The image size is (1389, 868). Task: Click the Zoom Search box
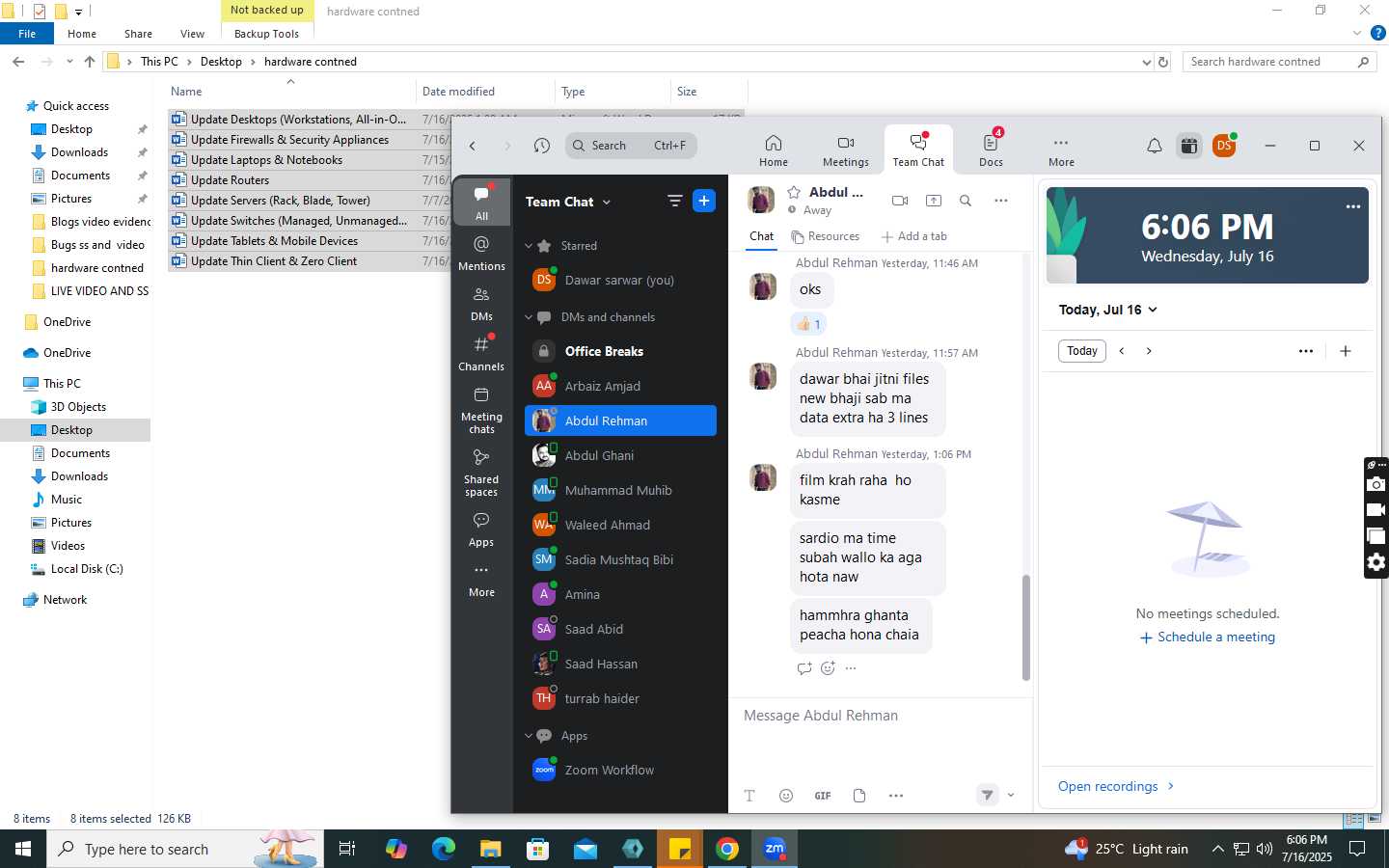[631, 146]
